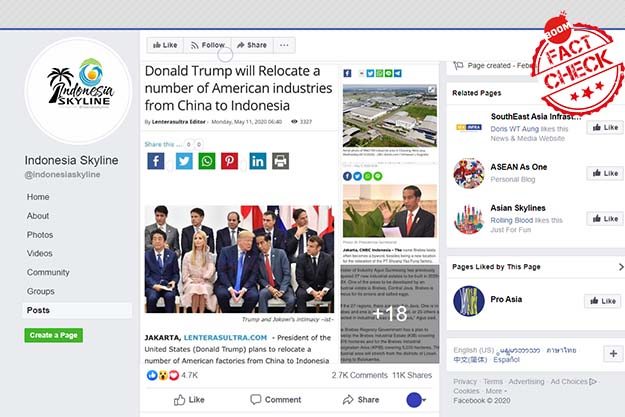
Task: Open the Groups section
Action: (x=41, y=291)
